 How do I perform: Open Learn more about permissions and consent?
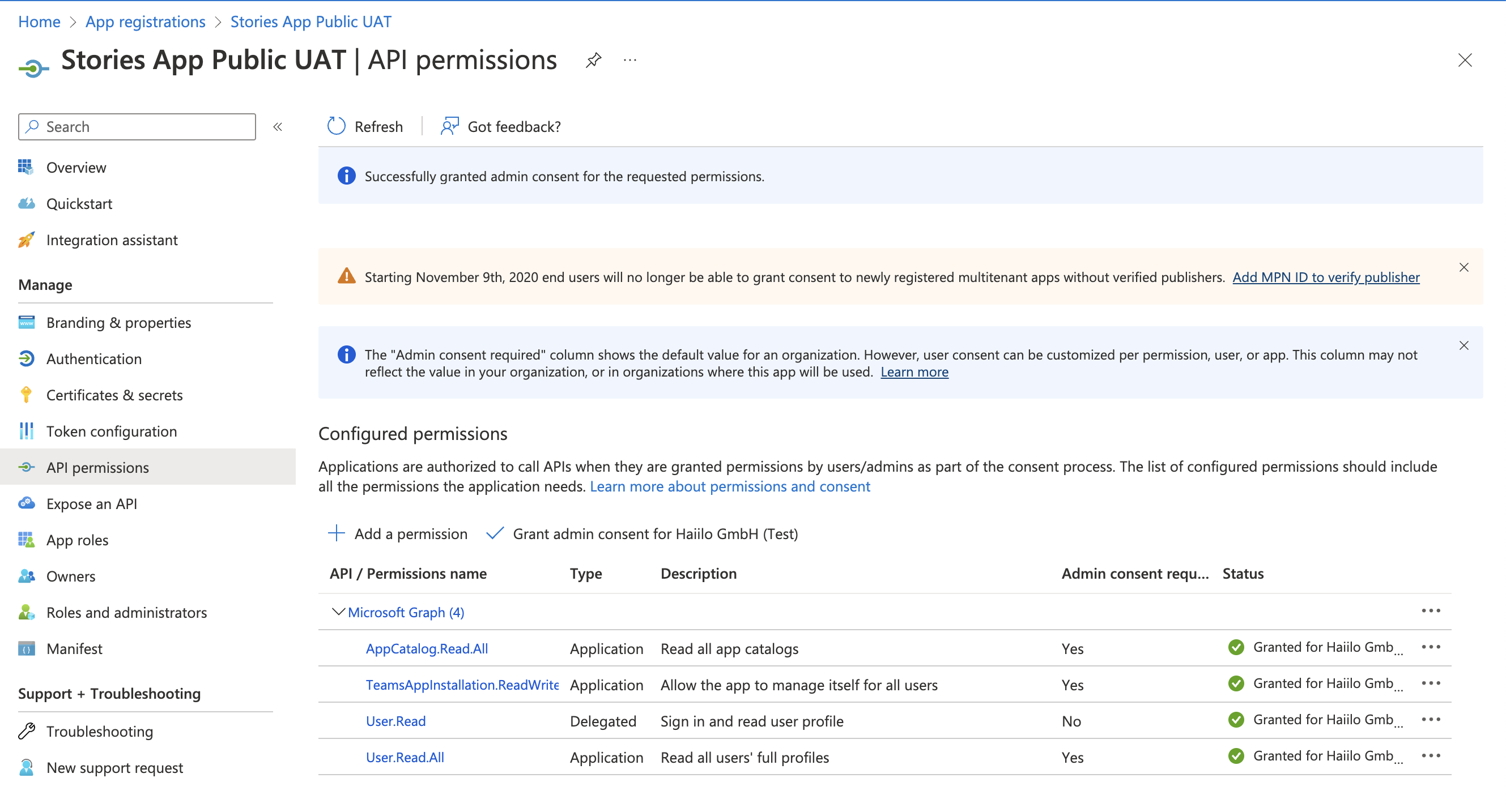pos(730,486)
